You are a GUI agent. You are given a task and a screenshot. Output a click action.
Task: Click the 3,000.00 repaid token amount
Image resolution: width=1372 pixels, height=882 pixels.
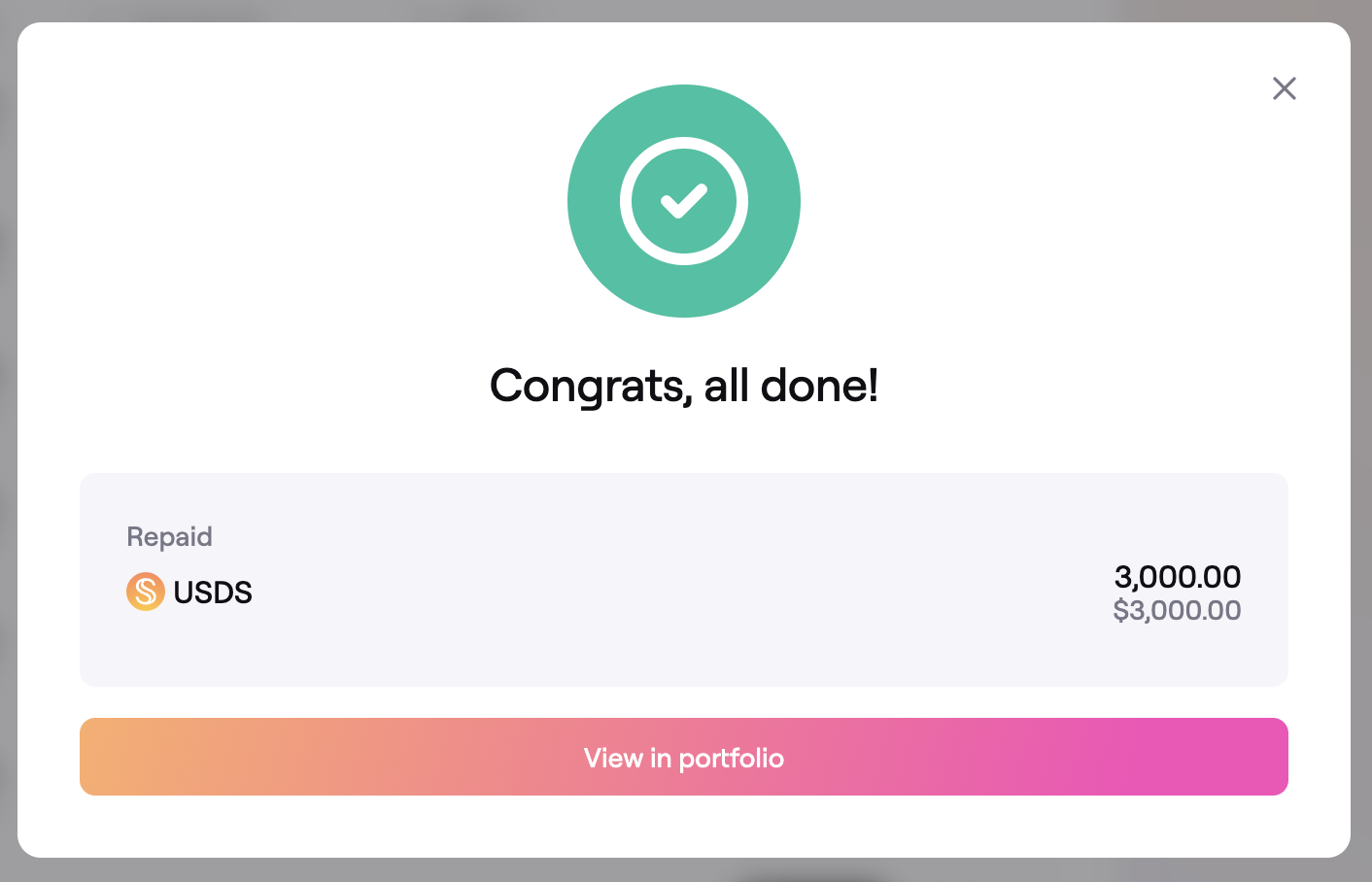1177,577
